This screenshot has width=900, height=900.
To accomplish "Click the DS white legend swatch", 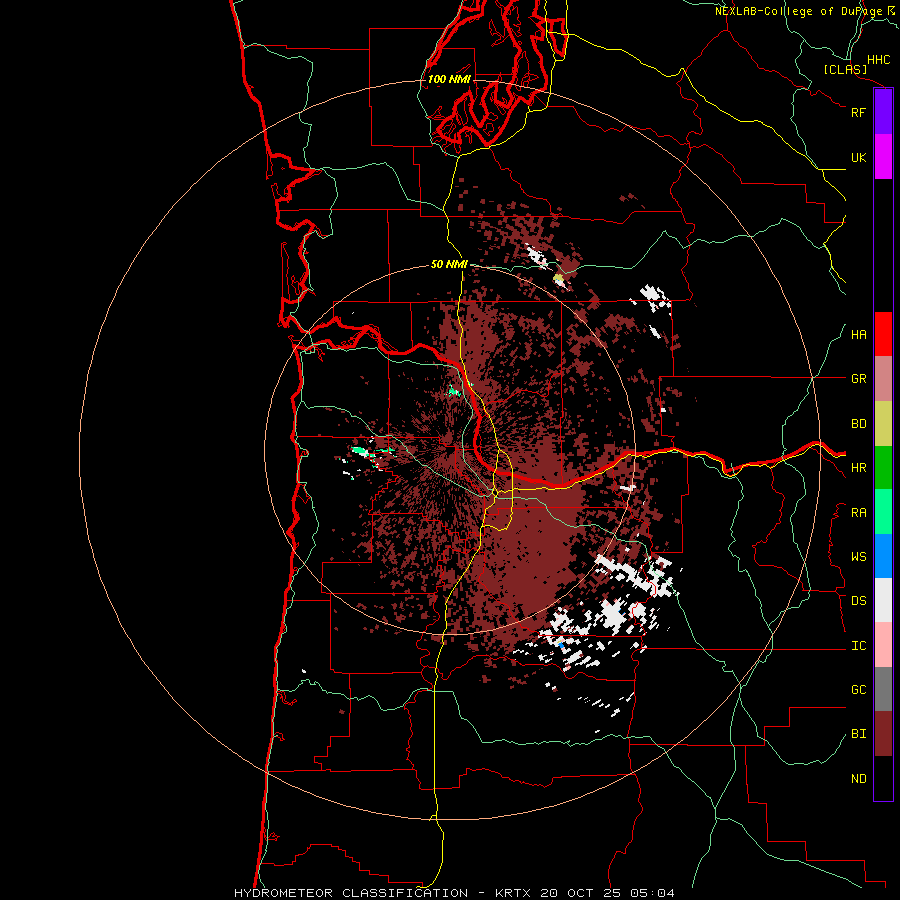I will point(883,600).
